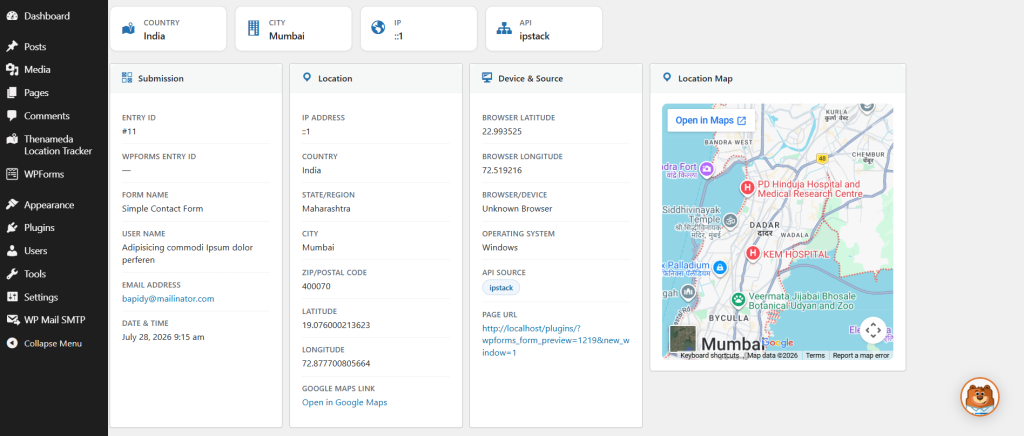Click the KEM Hospital map marker
Image resolution: width=1024 pixels, height=436 pixels.
753,253
